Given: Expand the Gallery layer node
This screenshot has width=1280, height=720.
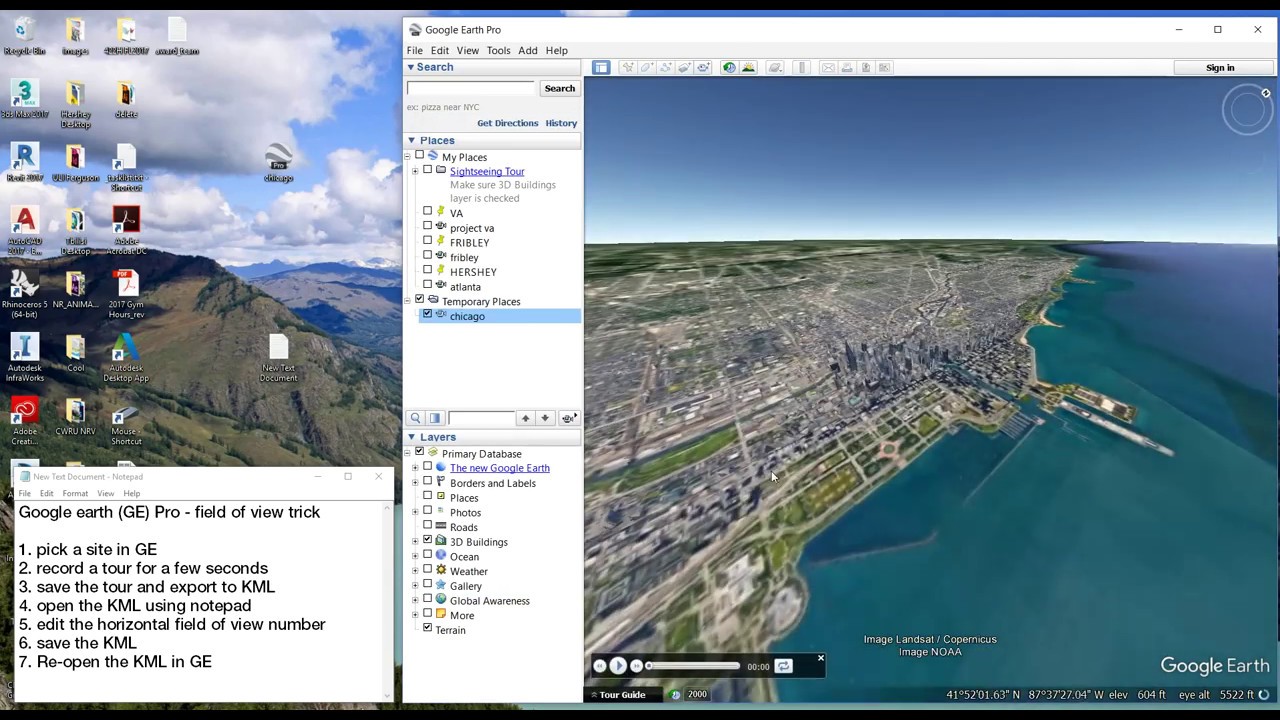Looking at the screenshot, I should tap(415, 585).
